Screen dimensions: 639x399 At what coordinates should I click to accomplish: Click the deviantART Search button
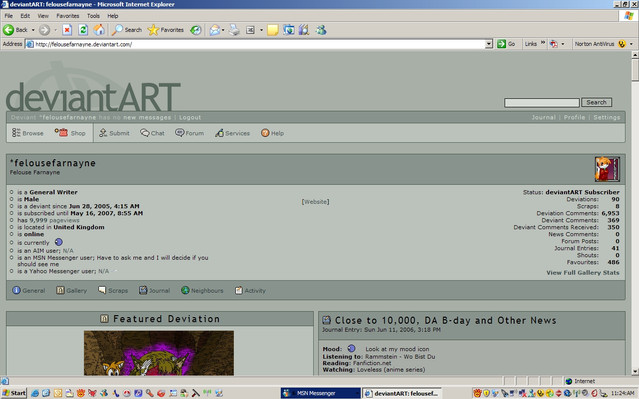click(596, 102)
